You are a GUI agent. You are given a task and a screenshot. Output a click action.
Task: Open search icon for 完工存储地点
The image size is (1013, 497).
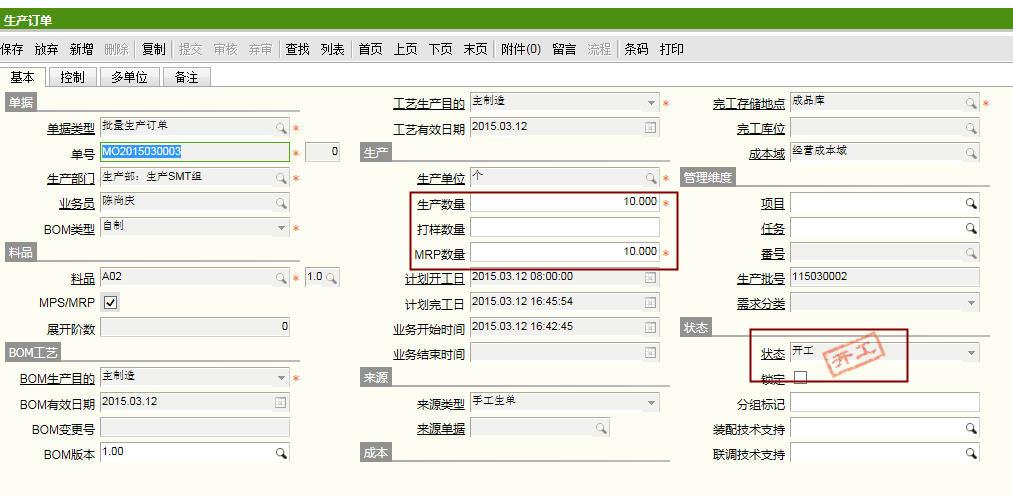point(971,103)
